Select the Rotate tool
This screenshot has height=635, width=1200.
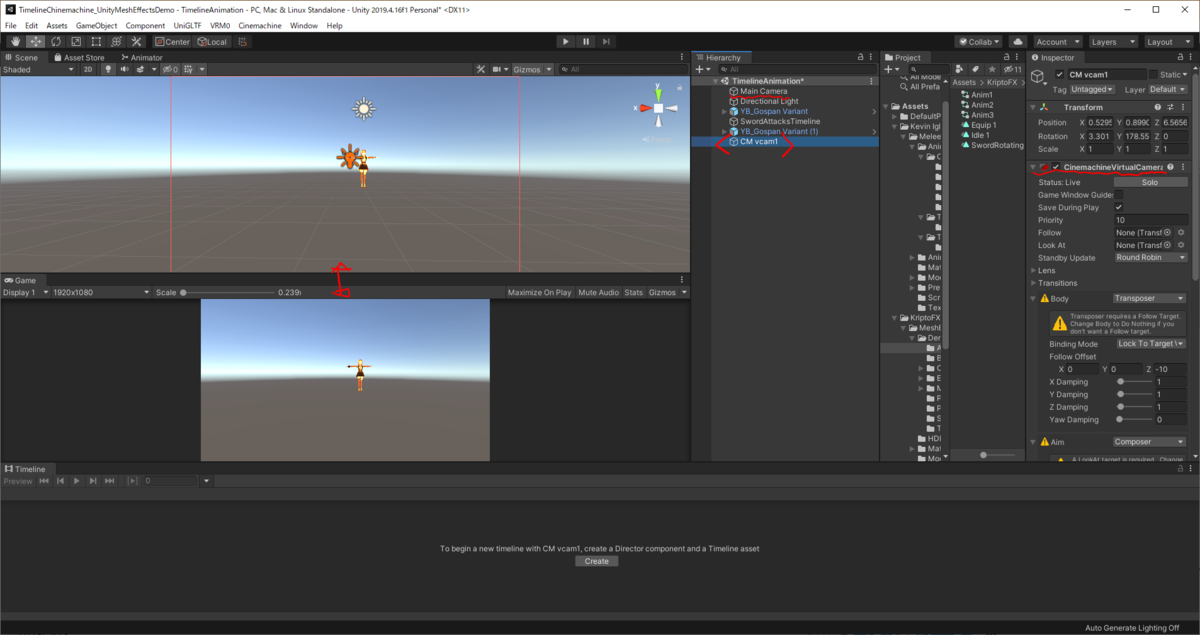click(56, 41)
